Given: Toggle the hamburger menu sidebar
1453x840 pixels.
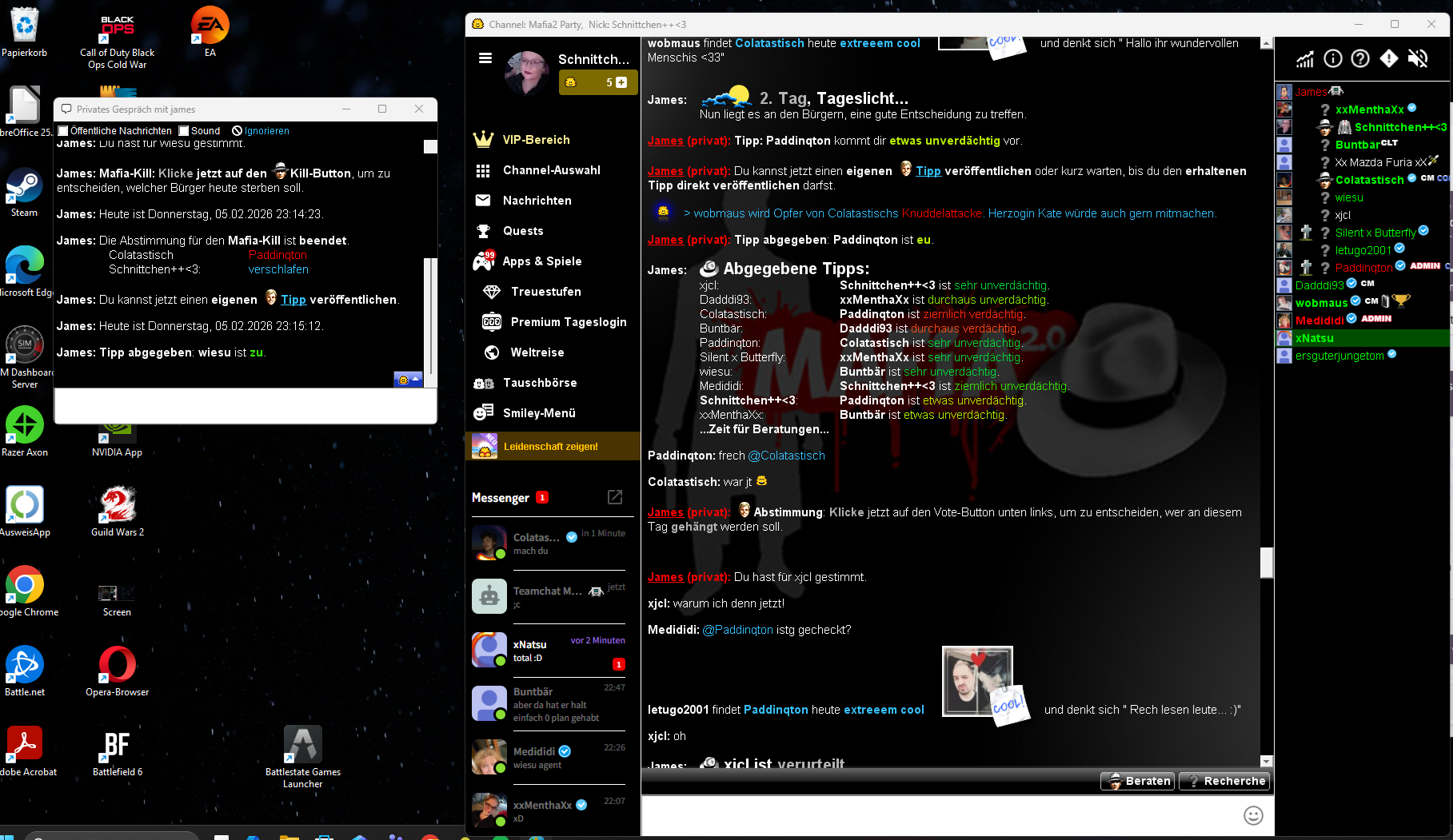Looking at the screenshot, I should pyautogui.click(x=485, y=58).
